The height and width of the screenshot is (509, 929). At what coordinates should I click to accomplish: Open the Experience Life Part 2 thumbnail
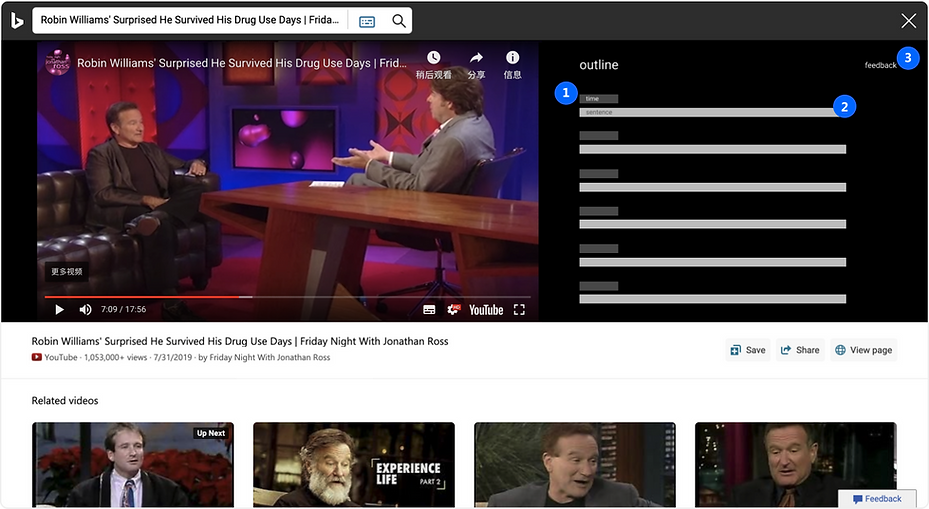[354, 465]
